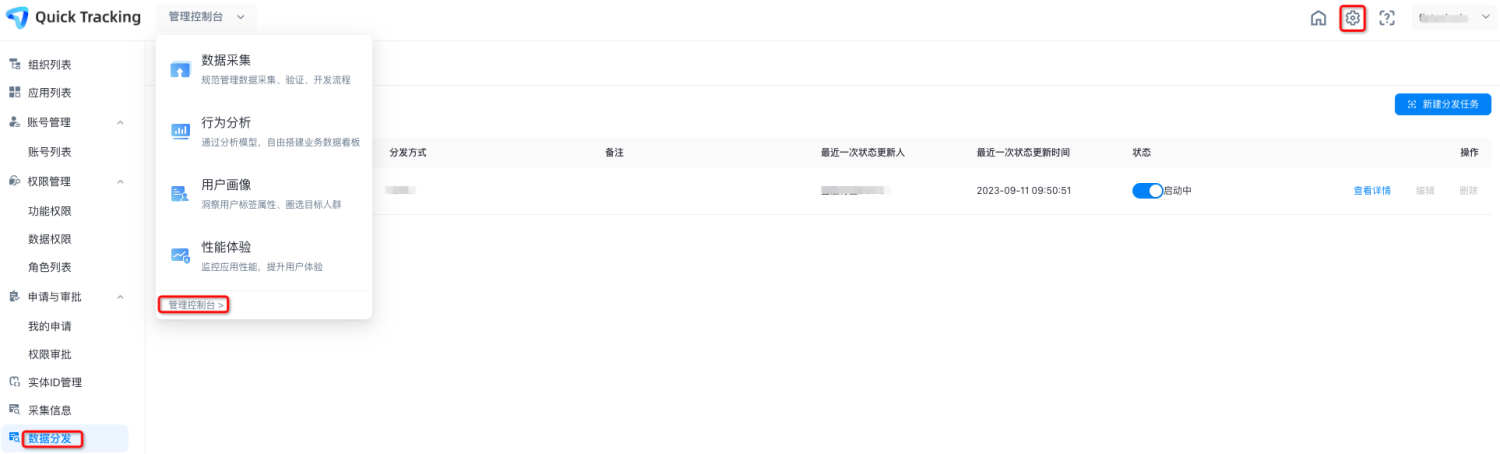Click the 状态 column header

pos(1141,152)
